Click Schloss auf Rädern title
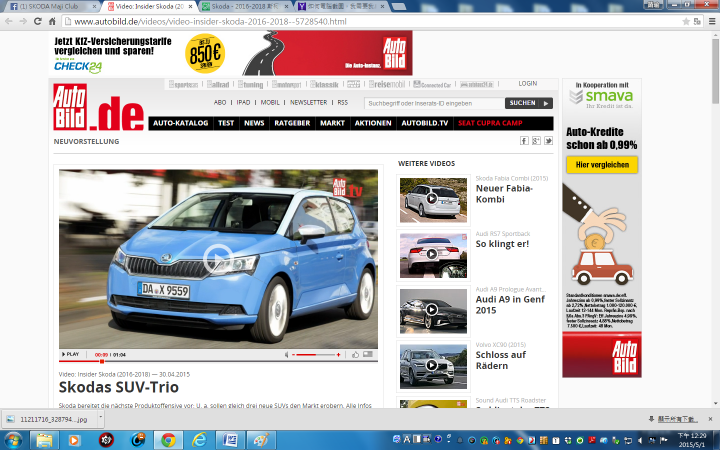Viewport: 720px width, 450px height. click(x=501, y=360)
